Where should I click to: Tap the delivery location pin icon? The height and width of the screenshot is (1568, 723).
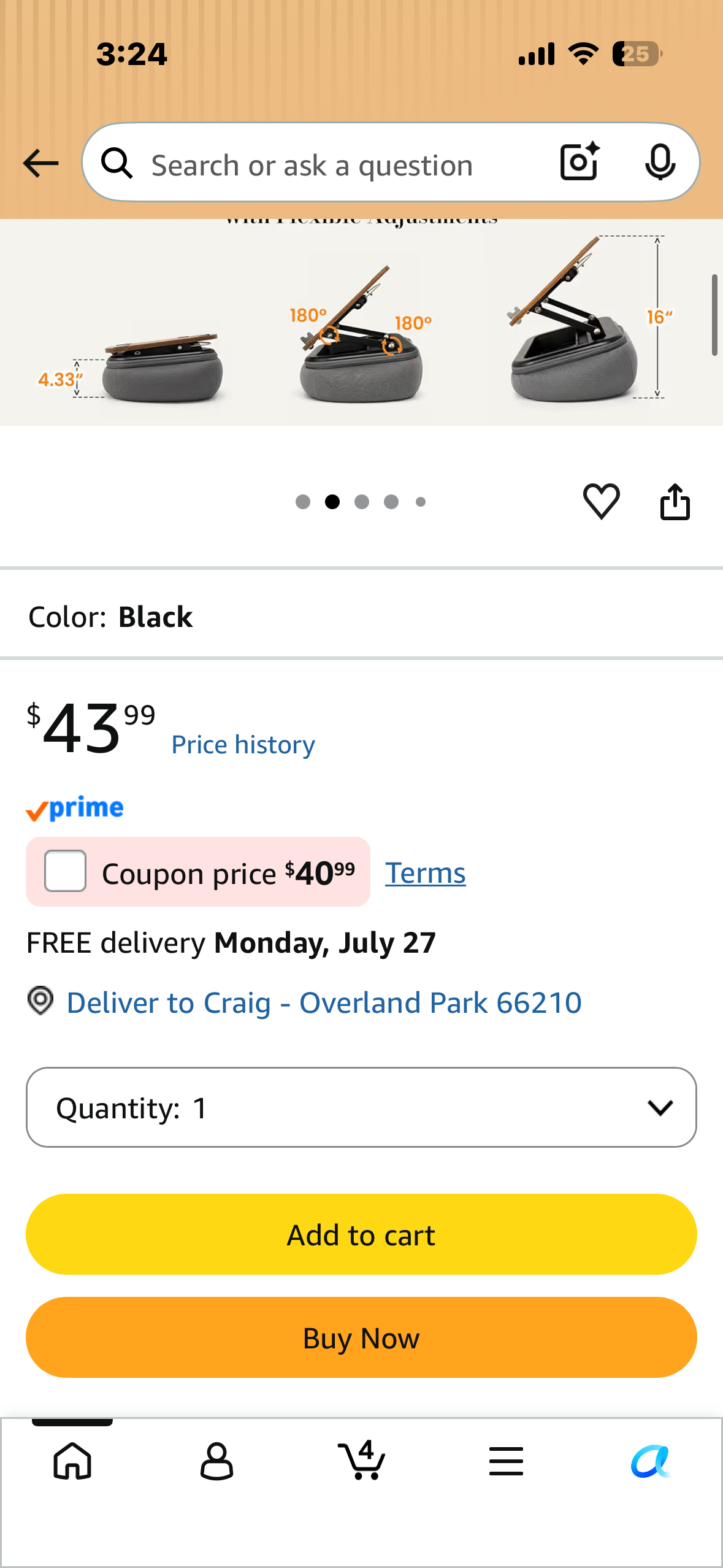click(40, 1001)
